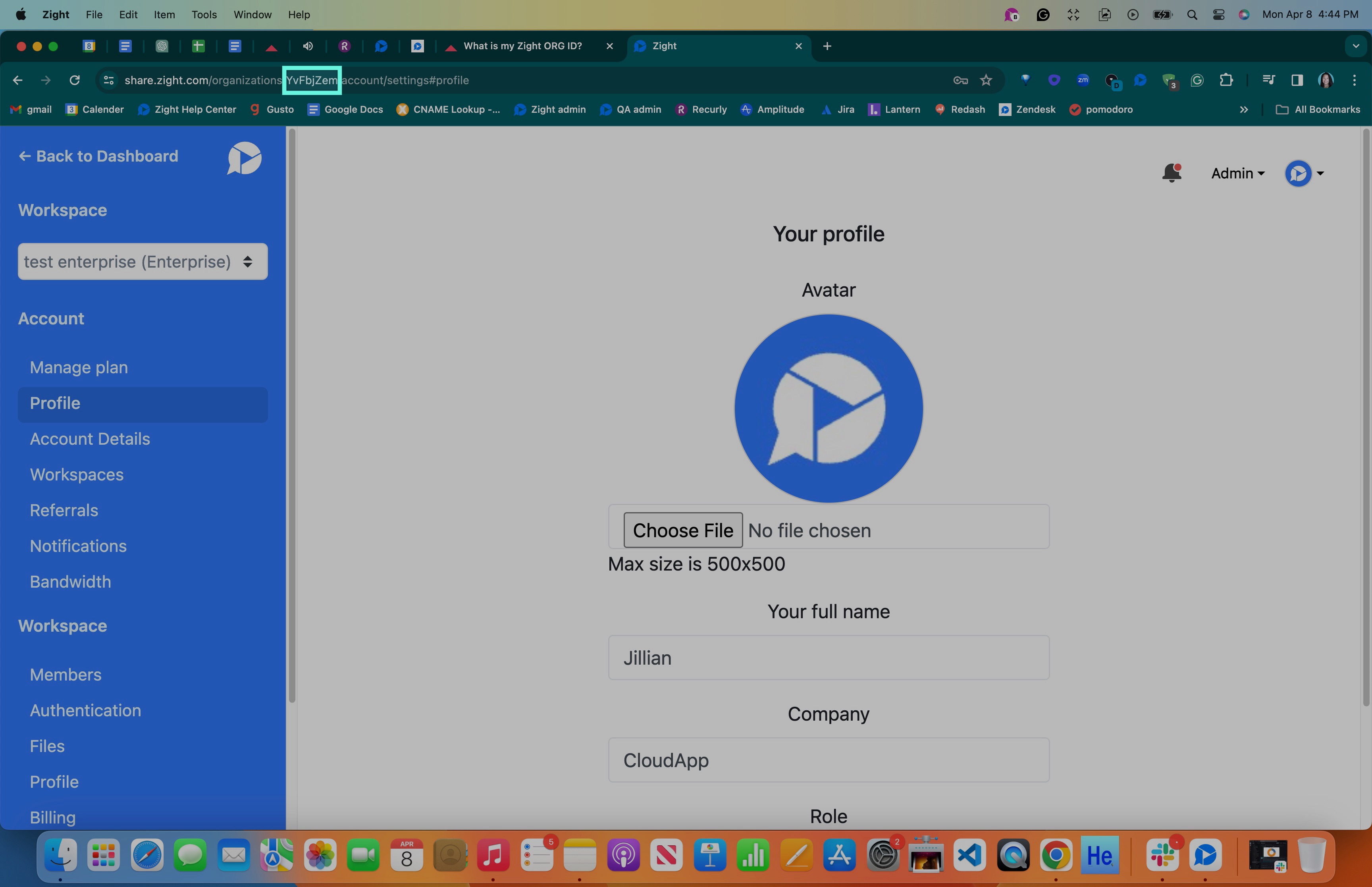Click the site information icon in address bar
The image size is (1372, 887).
[108, 80]
